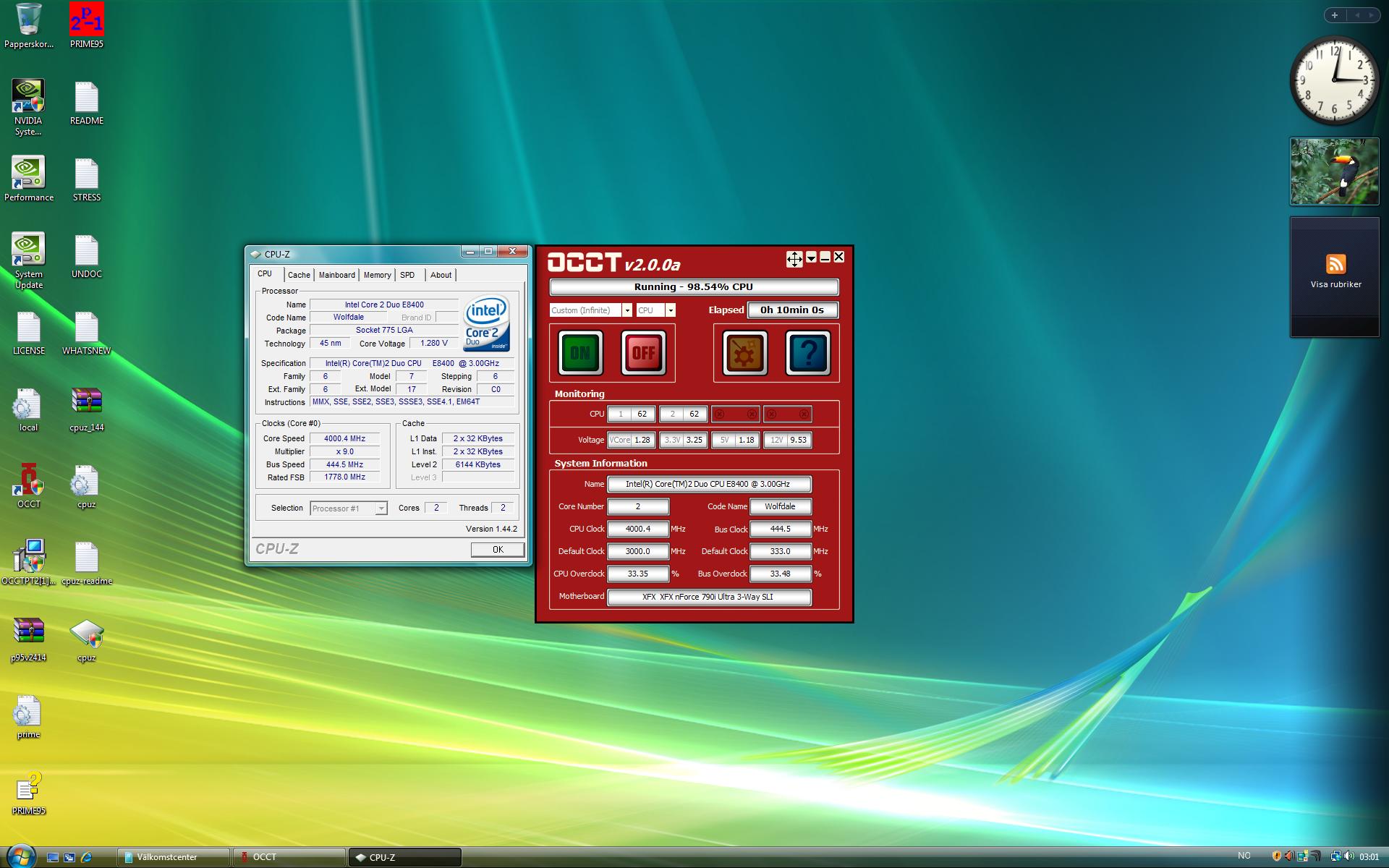Switch to the Cache tab in CPU-Z

point(299,275)
